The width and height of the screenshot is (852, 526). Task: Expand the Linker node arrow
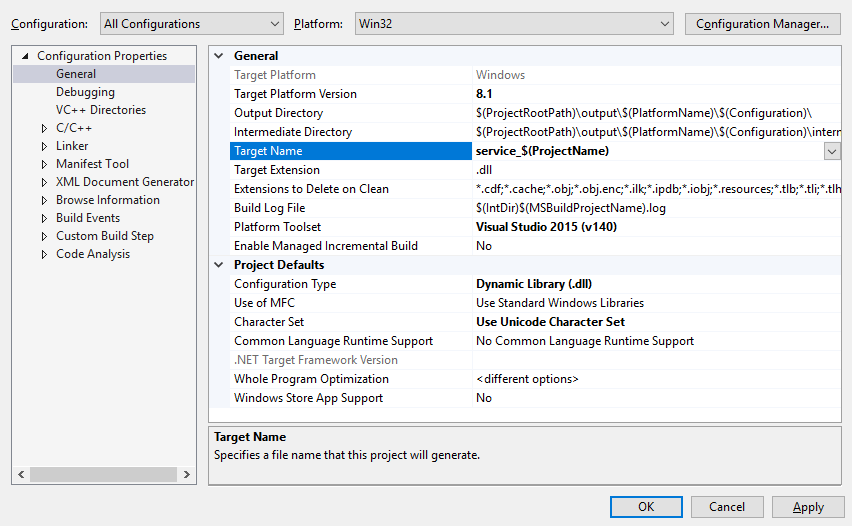click(44, 146)
